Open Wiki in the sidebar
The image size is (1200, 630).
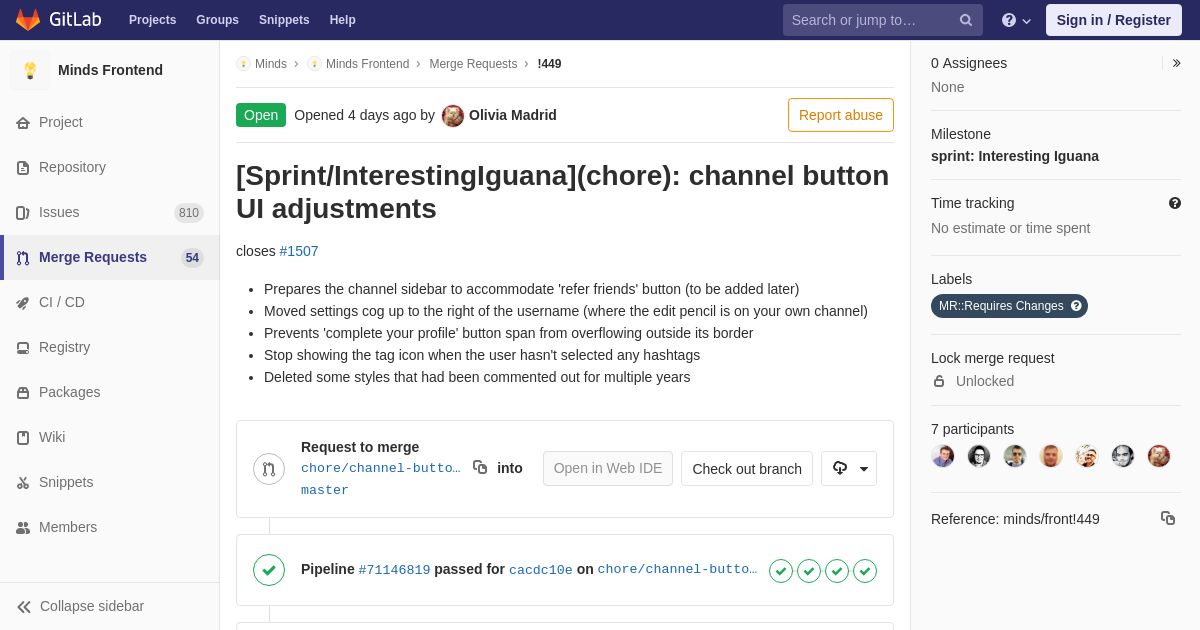coord(110,437)
